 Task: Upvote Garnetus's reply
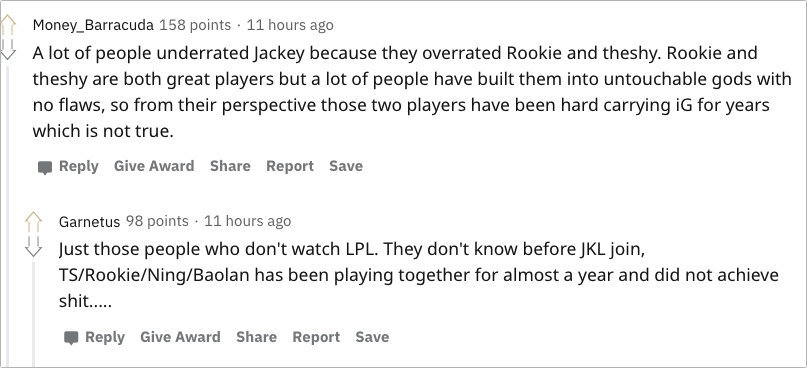click(x=33, y=221)
